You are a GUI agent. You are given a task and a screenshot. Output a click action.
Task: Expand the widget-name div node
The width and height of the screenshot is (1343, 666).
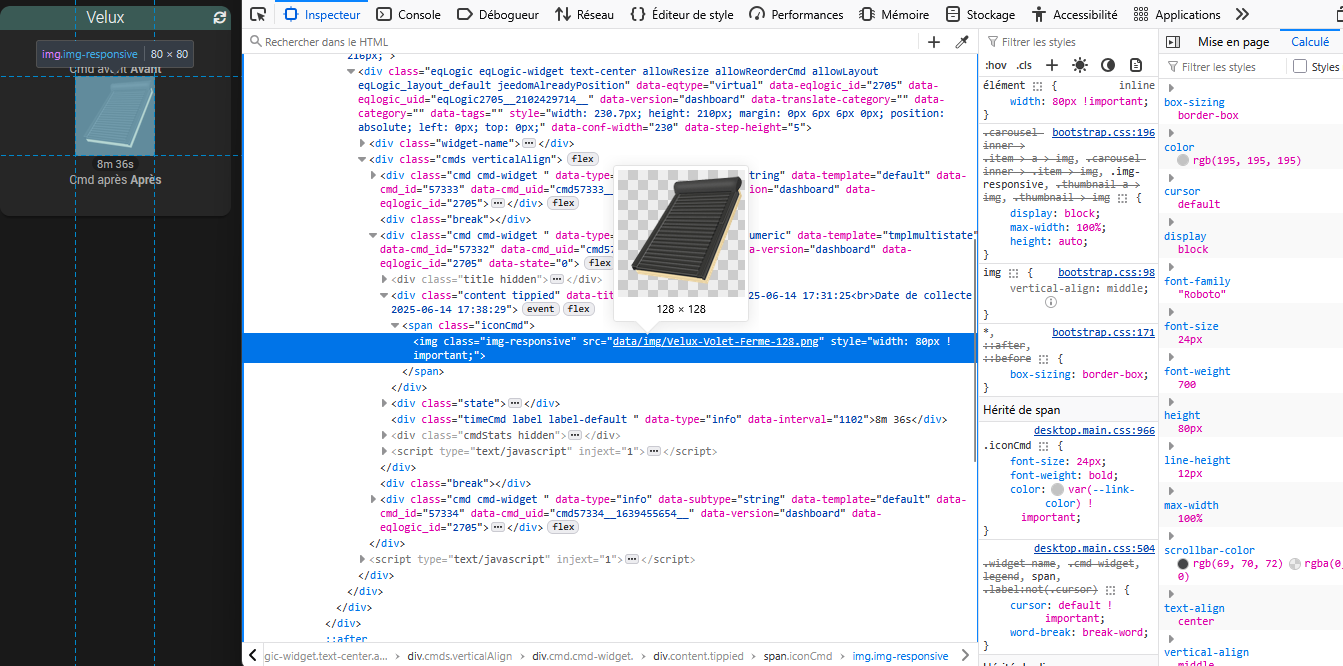[362, 144]
